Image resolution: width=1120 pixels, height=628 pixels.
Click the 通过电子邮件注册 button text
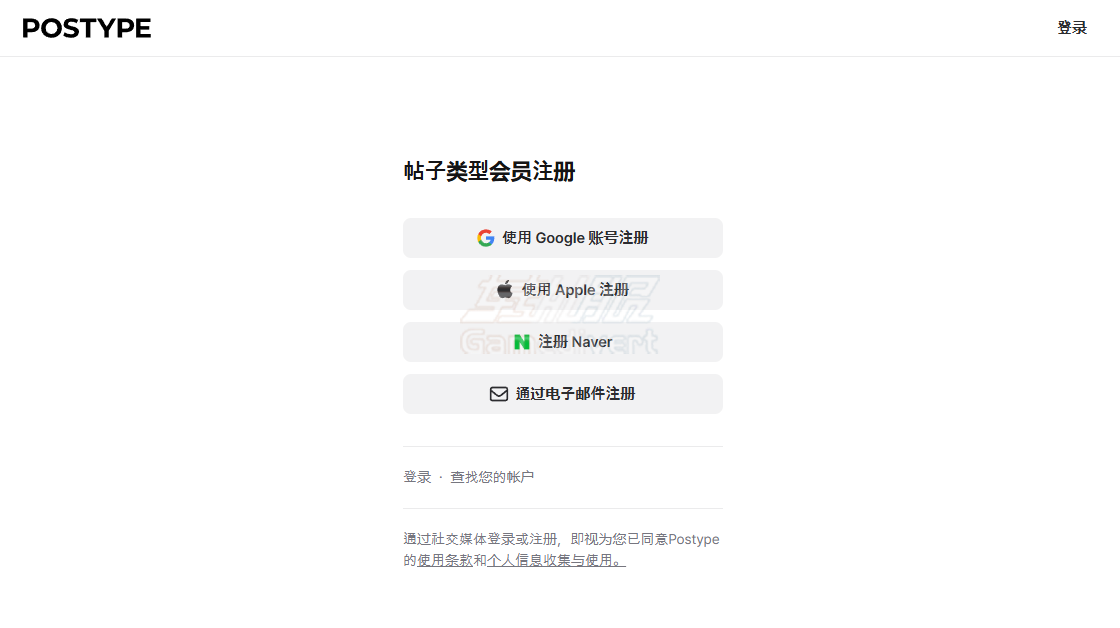pyautogui.click(x=574, y=393)
